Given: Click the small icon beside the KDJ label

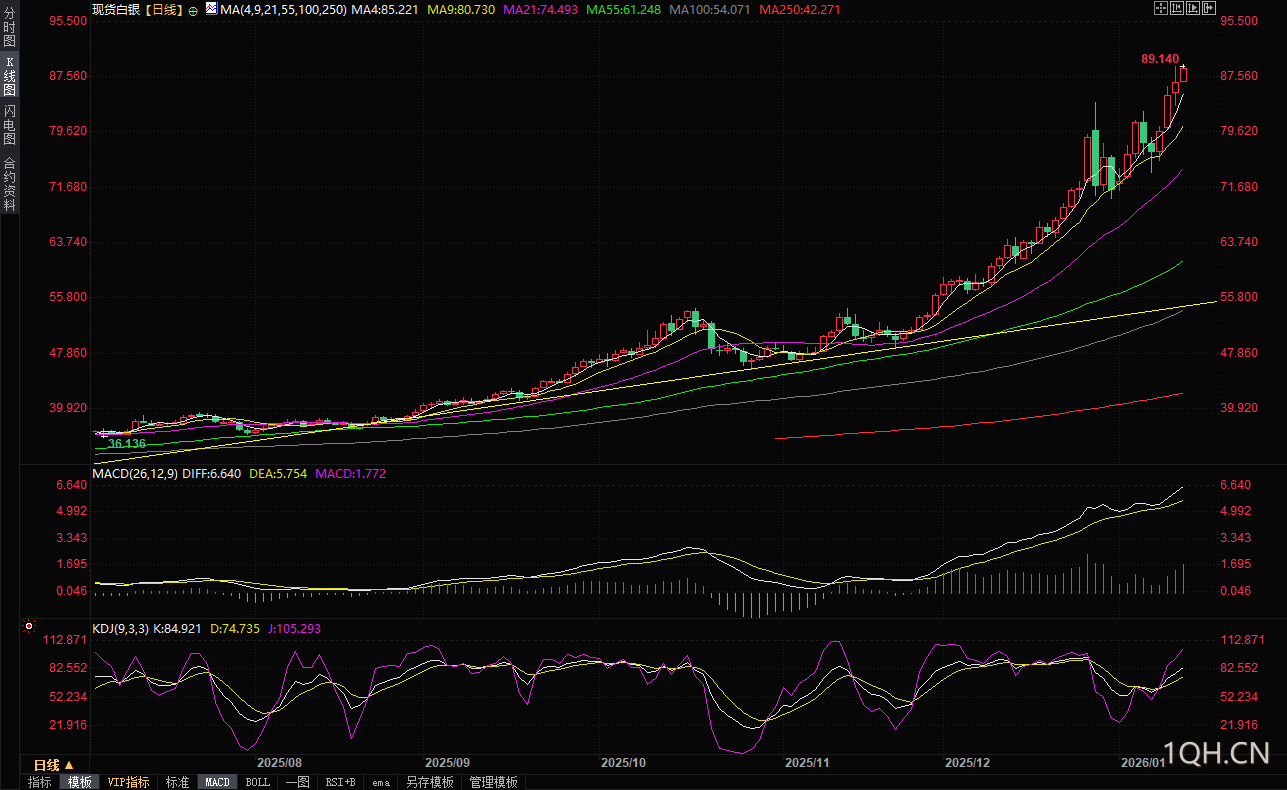Looking at the screenshot, I should click(29, 628).
